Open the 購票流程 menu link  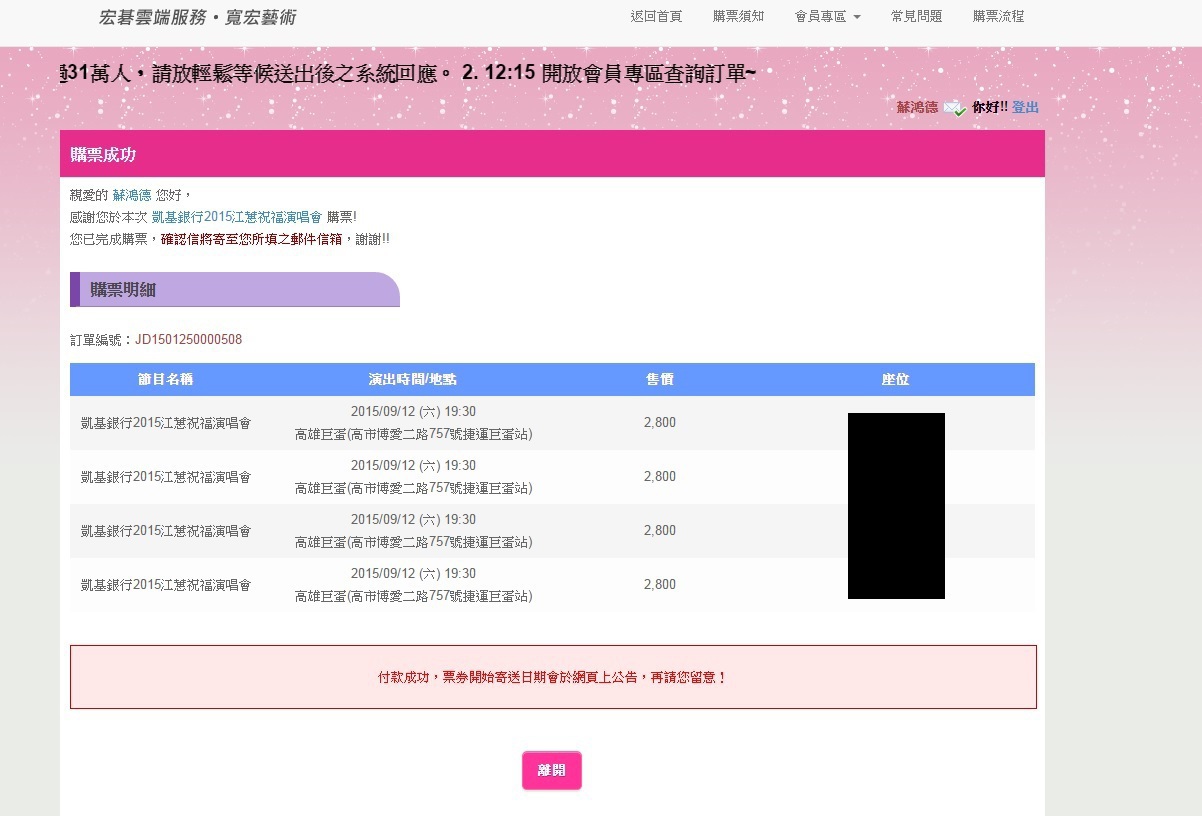tap(998, 17)
